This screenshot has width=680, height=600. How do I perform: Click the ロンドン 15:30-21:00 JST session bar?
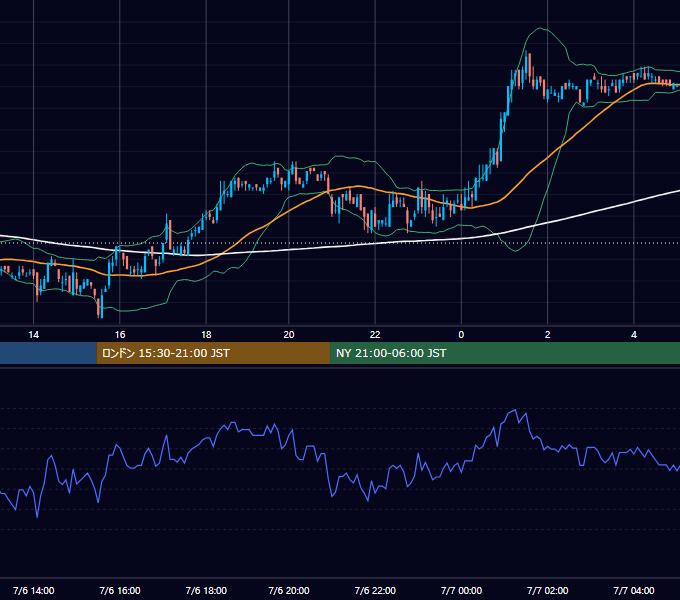pyautogui.click(x=213, y=353)
